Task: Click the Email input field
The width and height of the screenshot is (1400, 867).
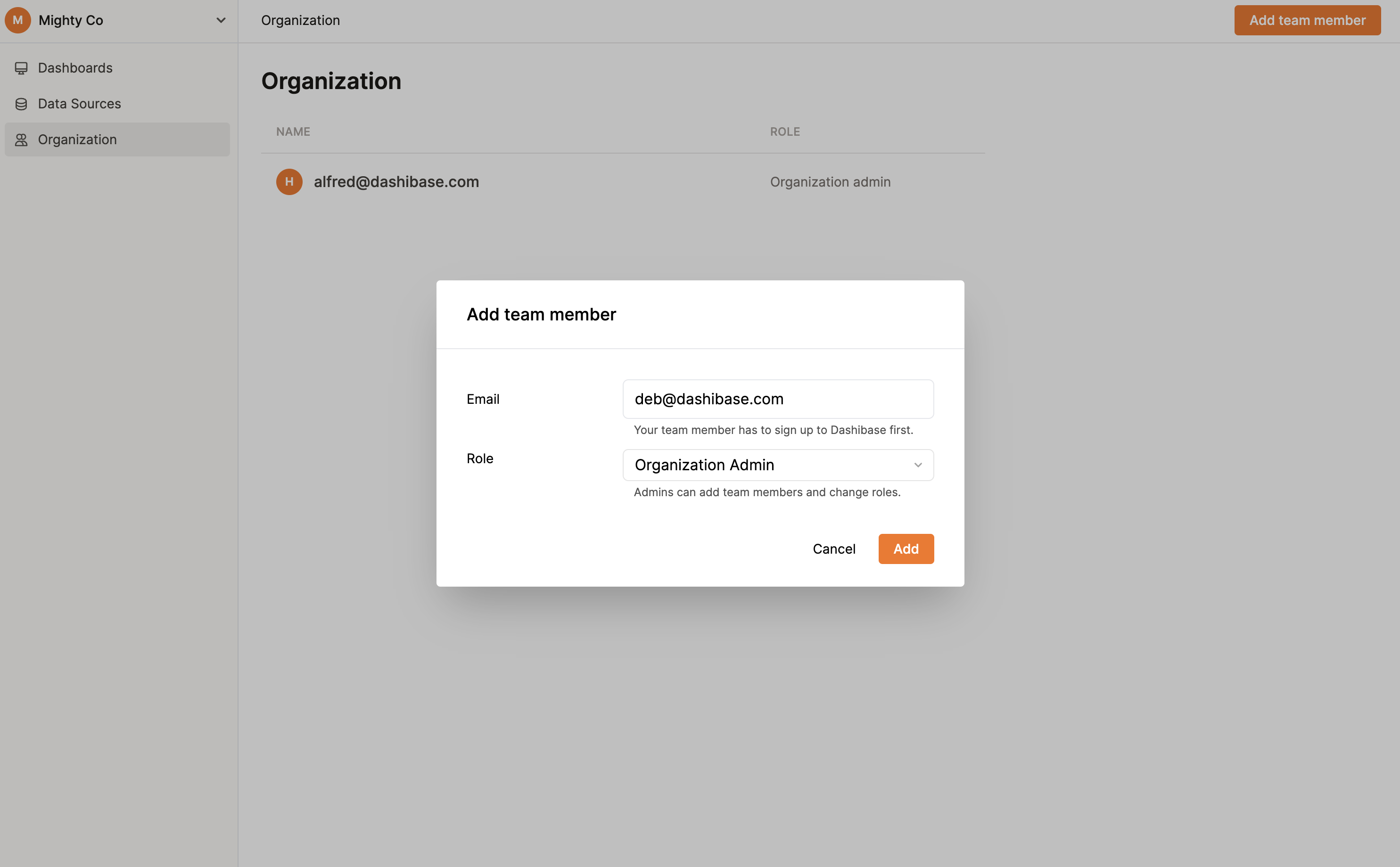Action: 778,399
